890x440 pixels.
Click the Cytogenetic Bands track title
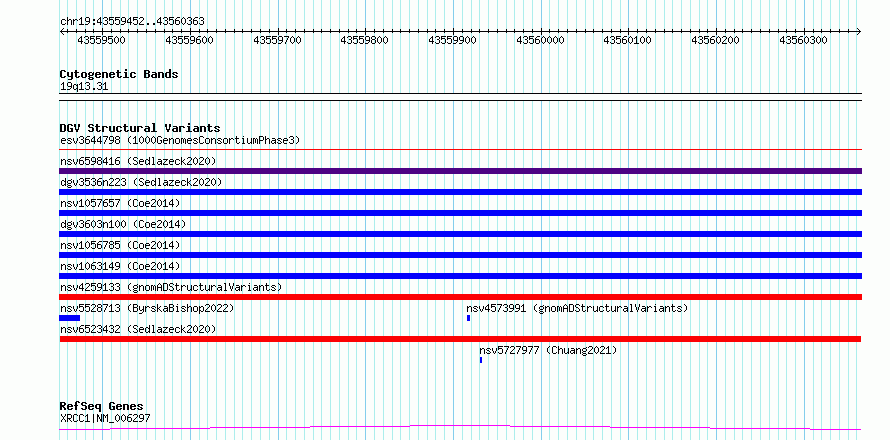click(119, 74)
